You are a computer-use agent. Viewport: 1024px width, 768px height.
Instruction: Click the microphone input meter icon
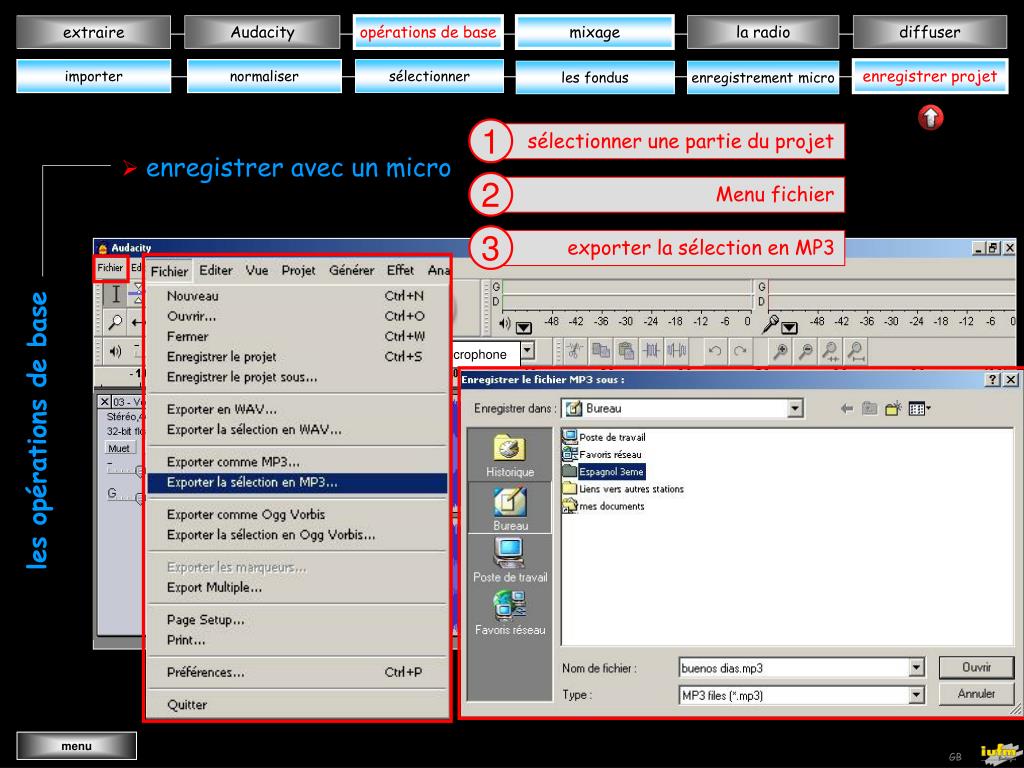771,323
